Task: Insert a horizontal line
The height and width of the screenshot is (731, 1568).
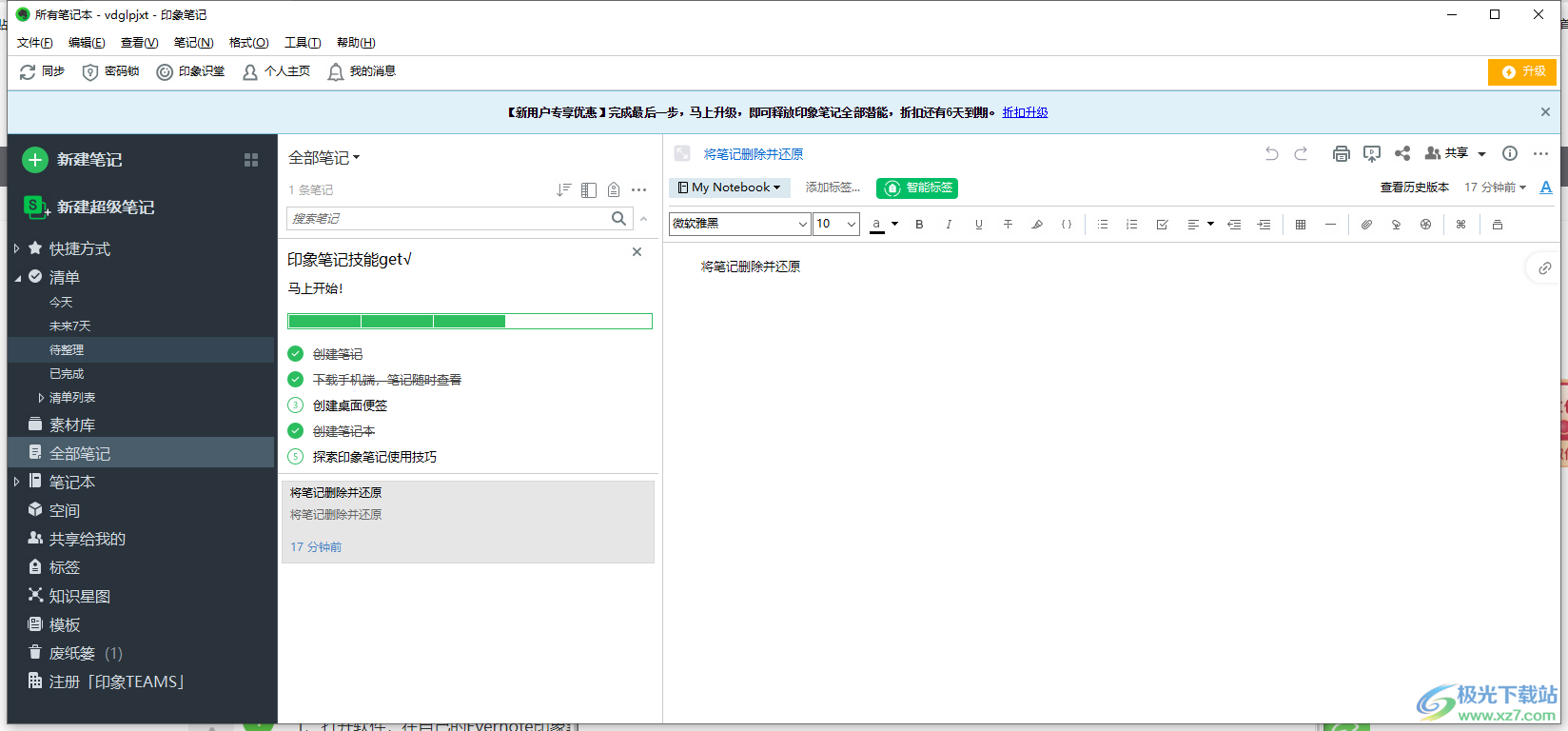Action: click(x=1330, y=225)
